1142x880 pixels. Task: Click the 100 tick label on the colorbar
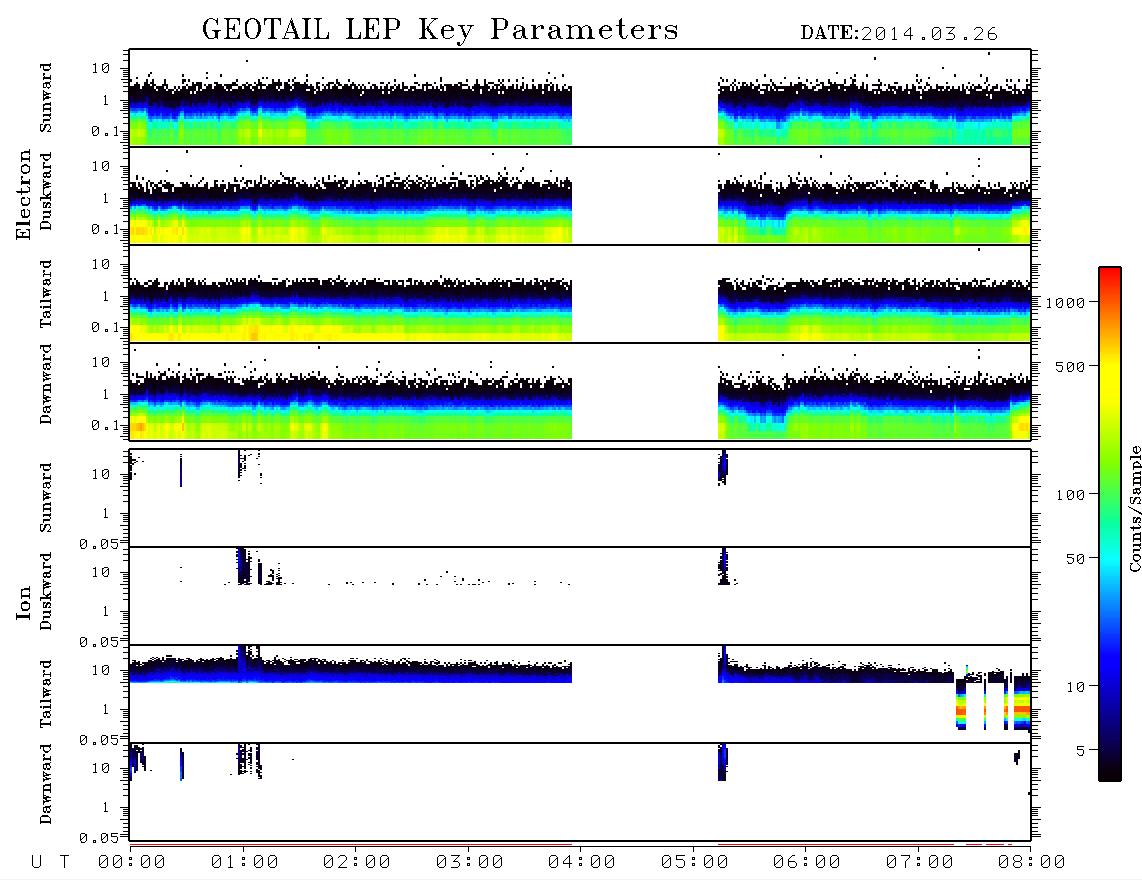[1070, 495]
